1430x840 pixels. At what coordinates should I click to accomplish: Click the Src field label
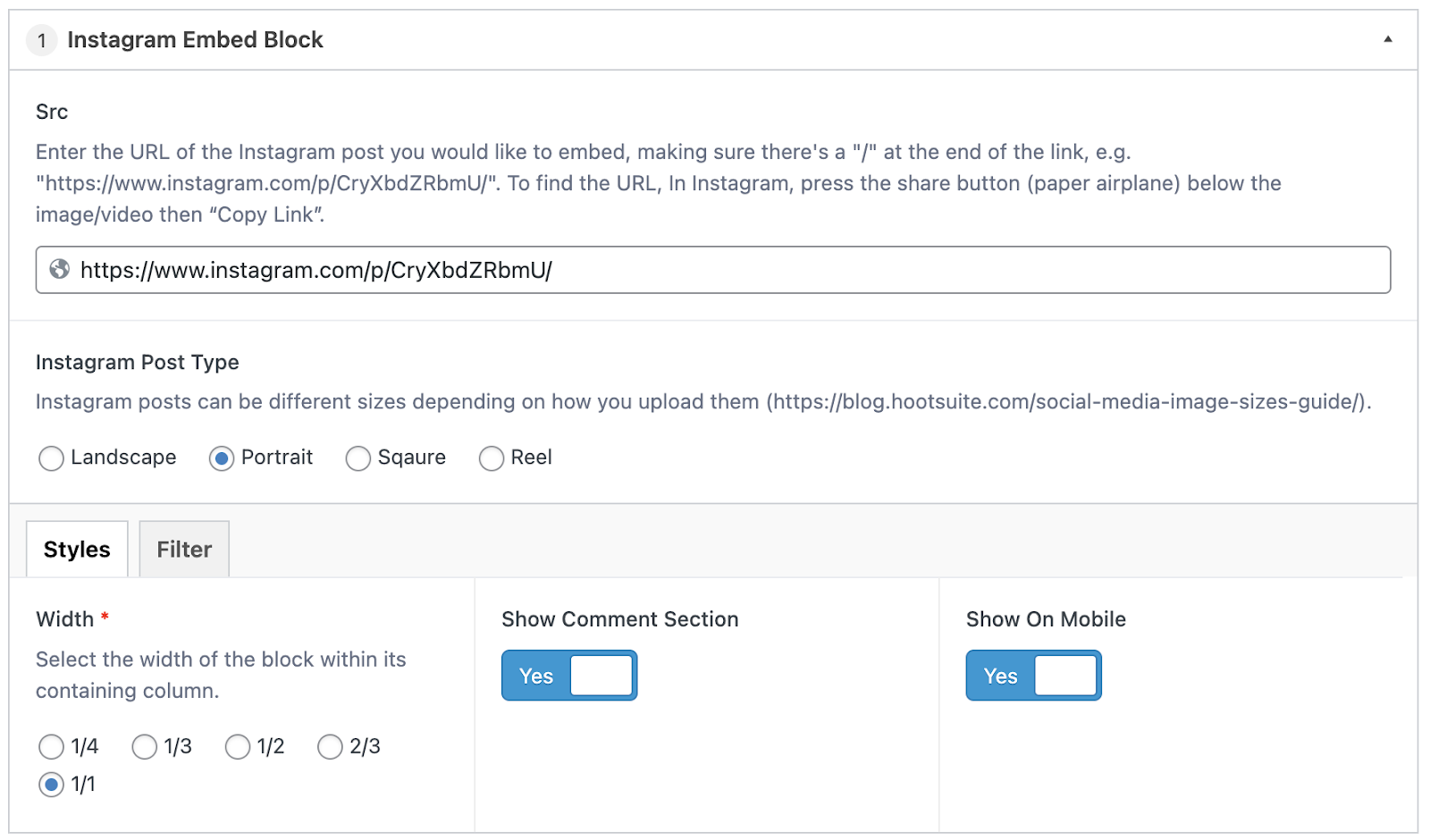click(x=52, y=112)
